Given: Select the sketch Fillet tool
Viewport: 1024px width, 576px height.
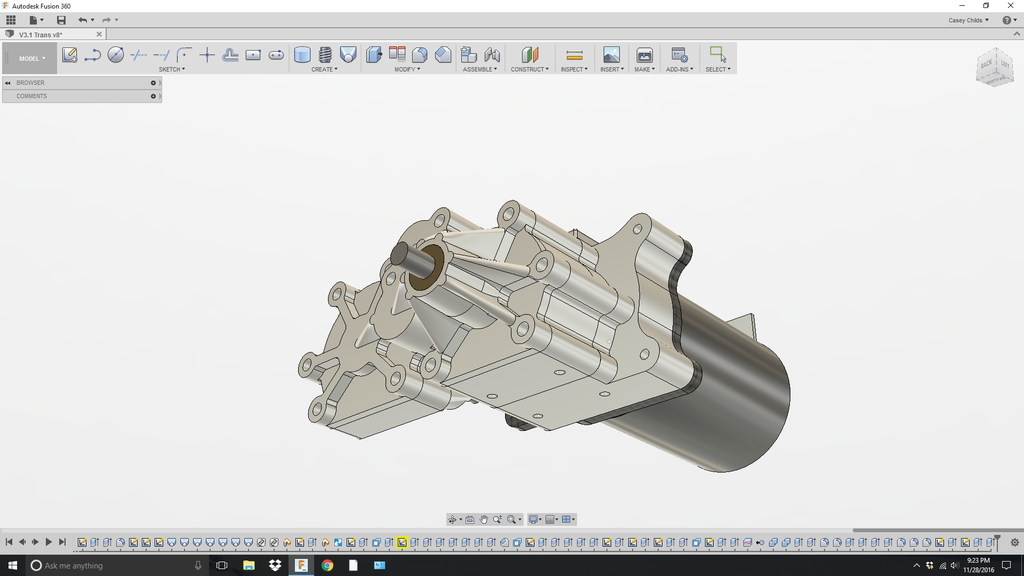Looking at the screenshot, I should point(184,55).
